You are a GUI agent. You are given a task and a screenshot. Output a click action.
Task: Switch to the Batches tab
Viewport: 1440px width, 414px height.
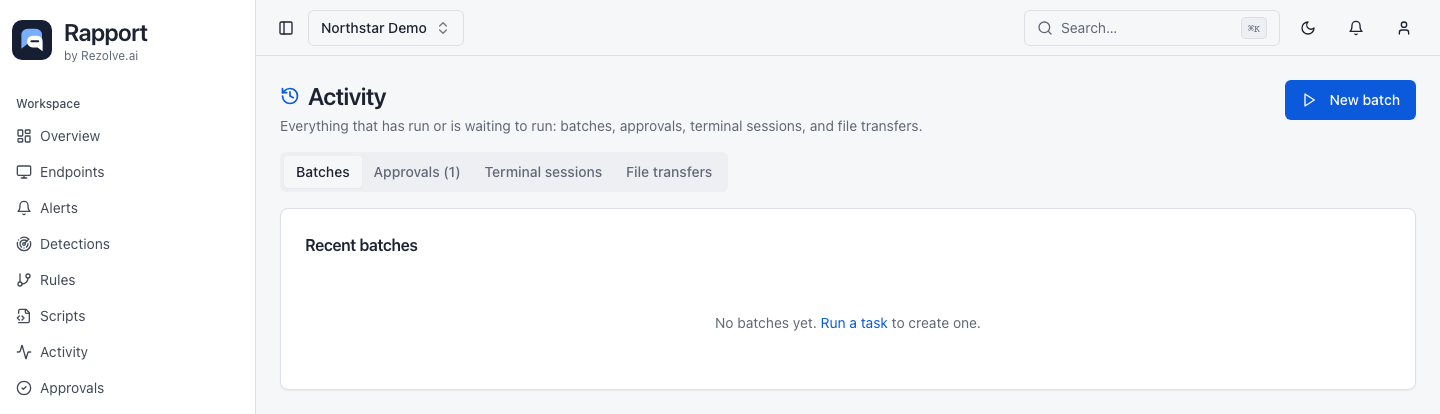323,172
